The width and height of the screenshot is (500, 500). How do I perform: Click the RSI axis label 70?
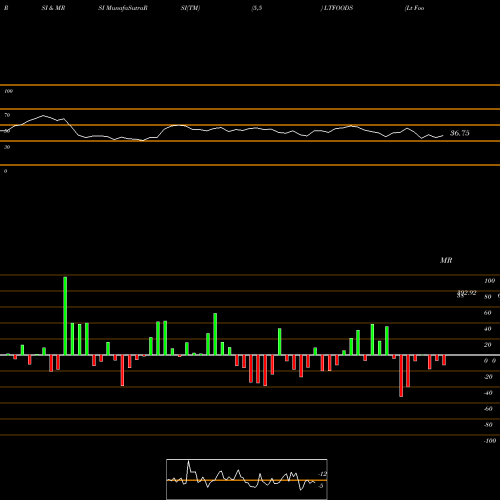[7, 115]
